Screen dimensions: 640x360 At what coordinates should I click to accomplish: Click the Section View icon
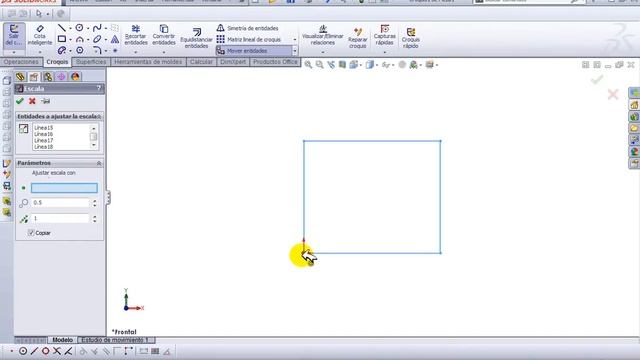coord(342,64)
